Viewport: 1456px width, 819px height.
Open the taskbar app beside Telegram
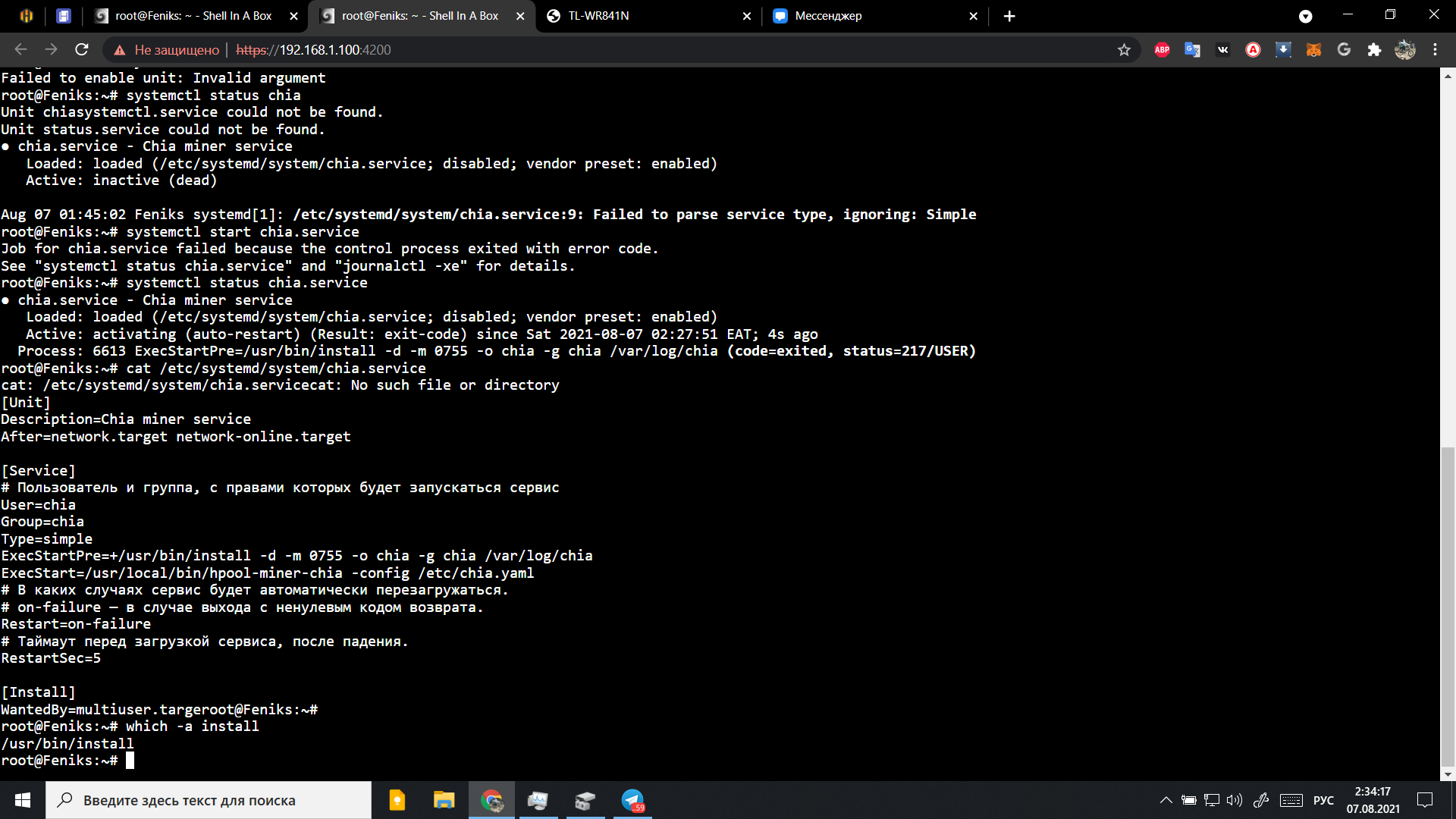pyautogui.click(x=585, y=800)
